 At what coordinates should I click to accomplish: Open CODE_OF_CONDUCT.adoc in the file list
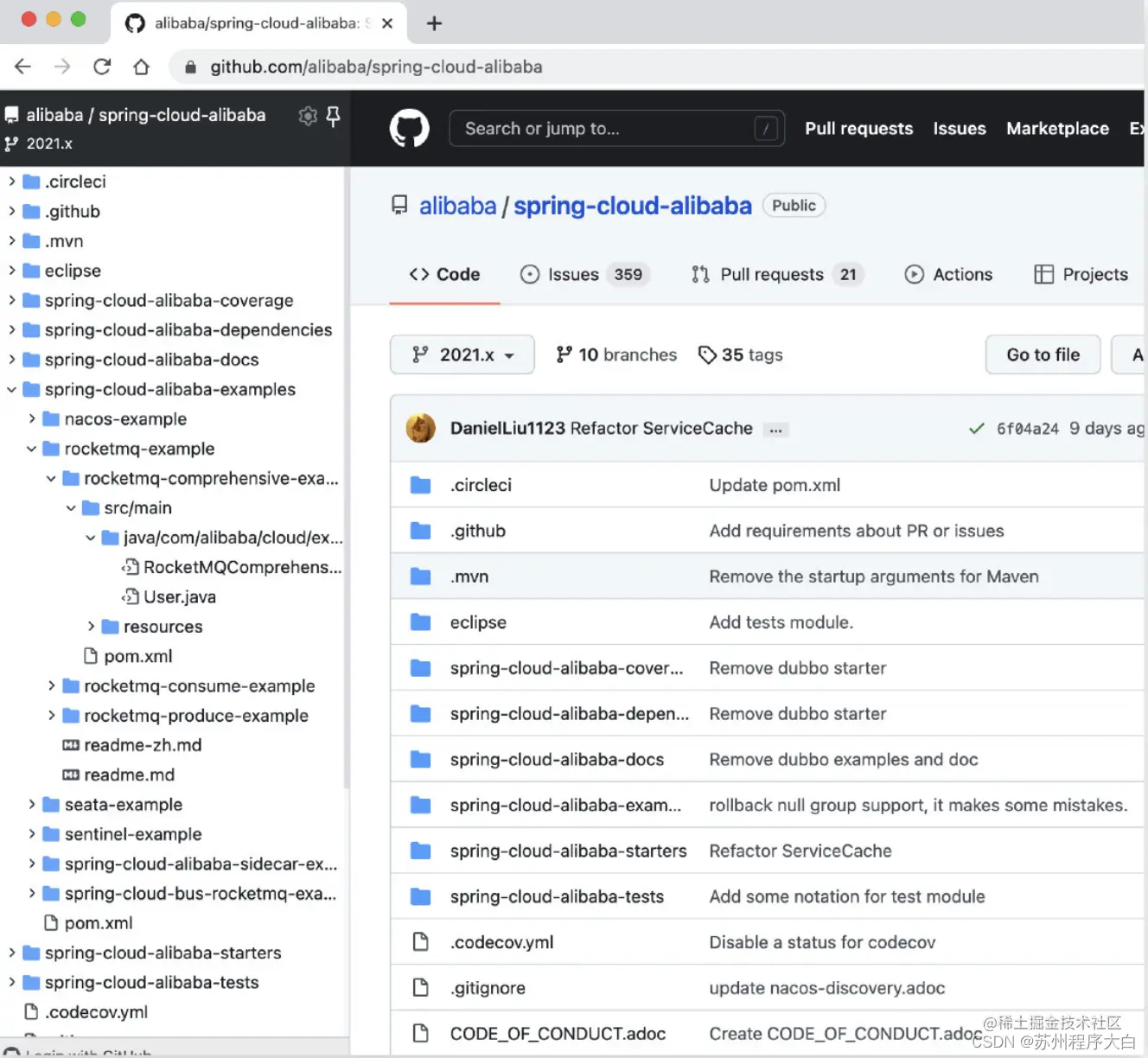(x=558, y=1034)
